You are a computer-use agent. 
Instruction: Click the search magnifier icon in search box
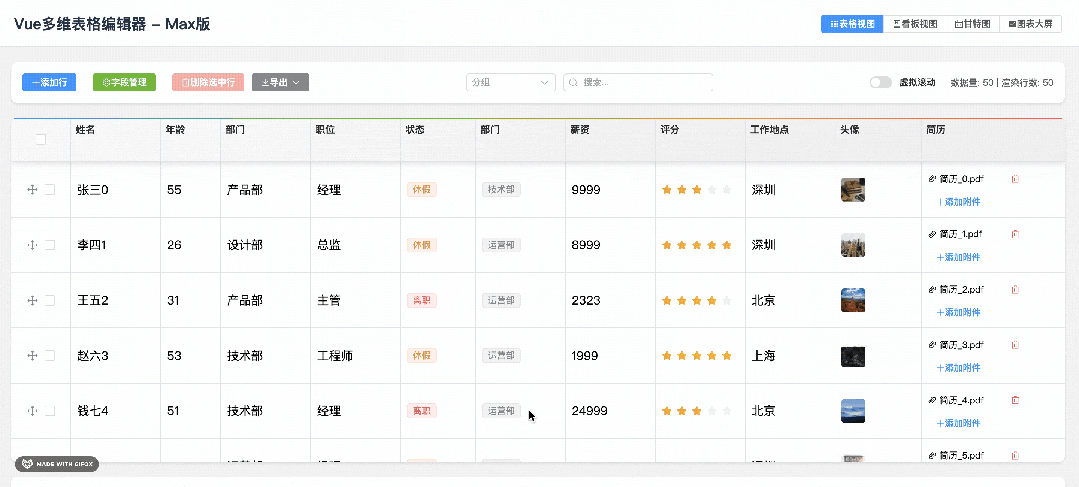(x=573, y=83)
